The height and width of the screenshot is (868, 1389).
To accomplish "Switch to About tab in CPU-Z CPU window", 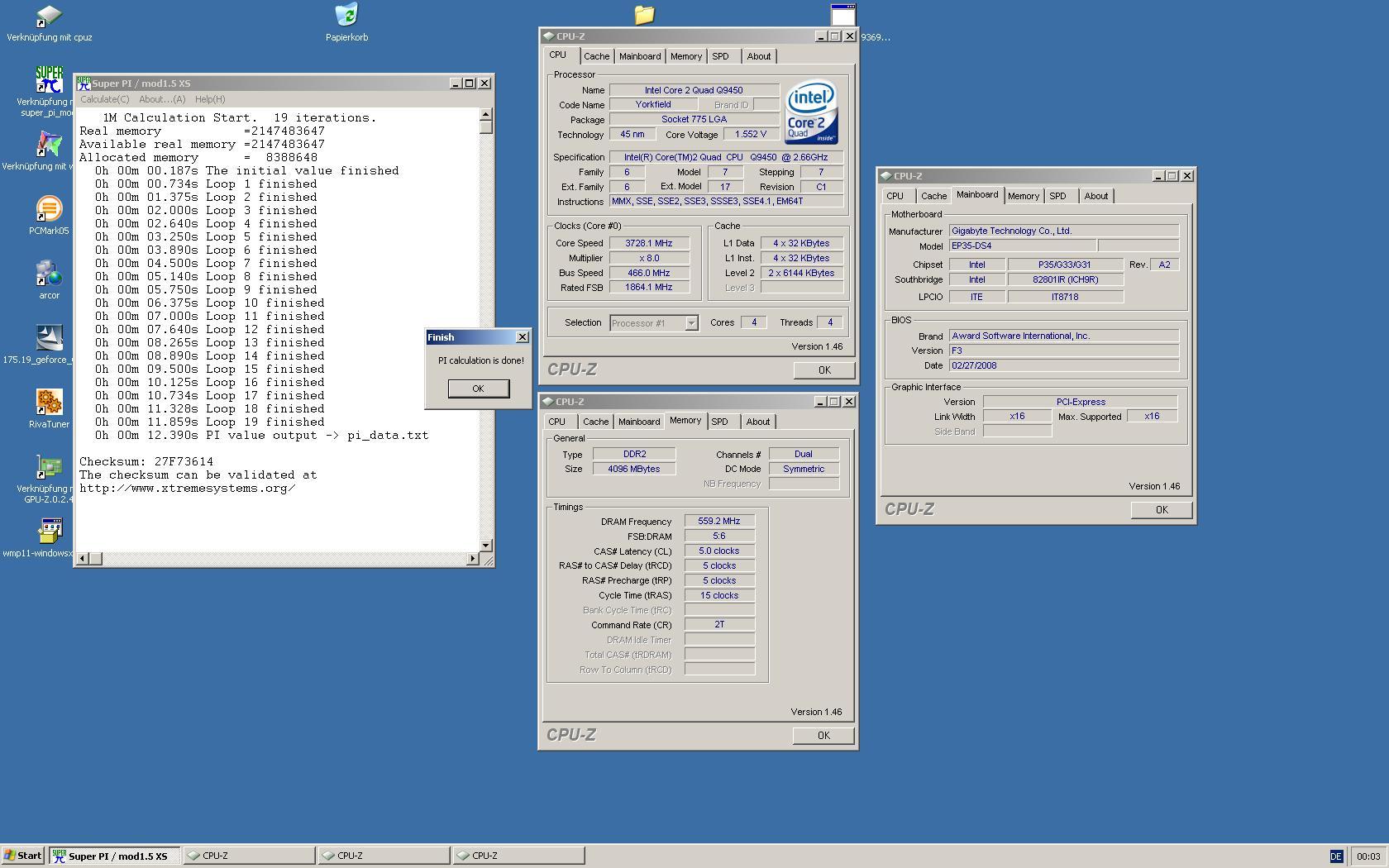I will point(759,56).
